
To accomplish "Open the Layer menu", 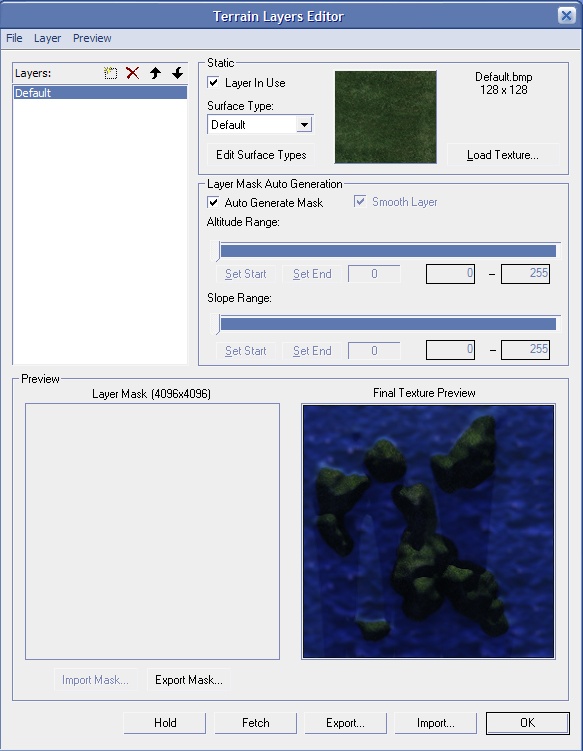I will (47, 38).
